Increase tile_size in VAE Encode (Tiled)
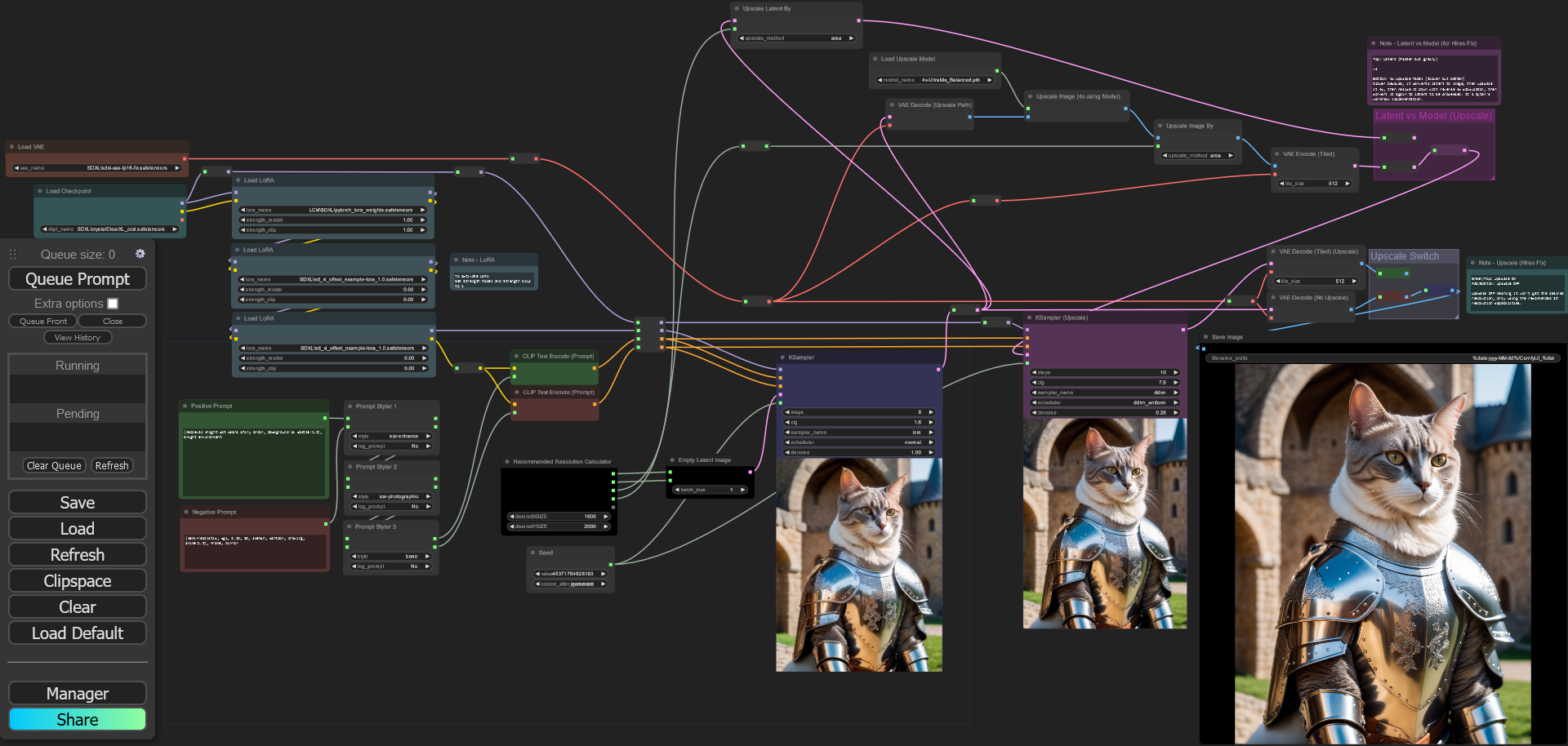Image resolution: width=1568 pixels, height=746 pixels. (1347, 184)
